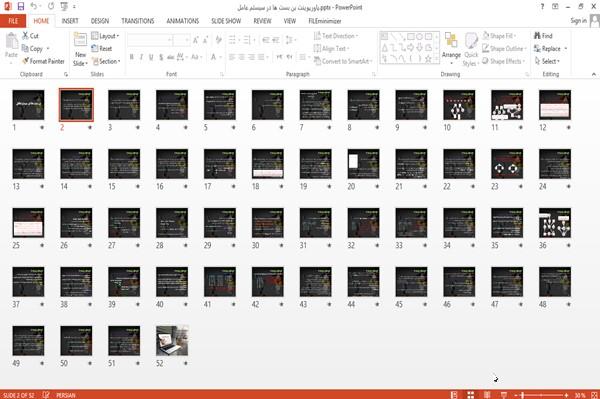This screenshot has height=399, width=600.
Task: Expand the Text Direction dropdown
Action: (x=336, y=36)
